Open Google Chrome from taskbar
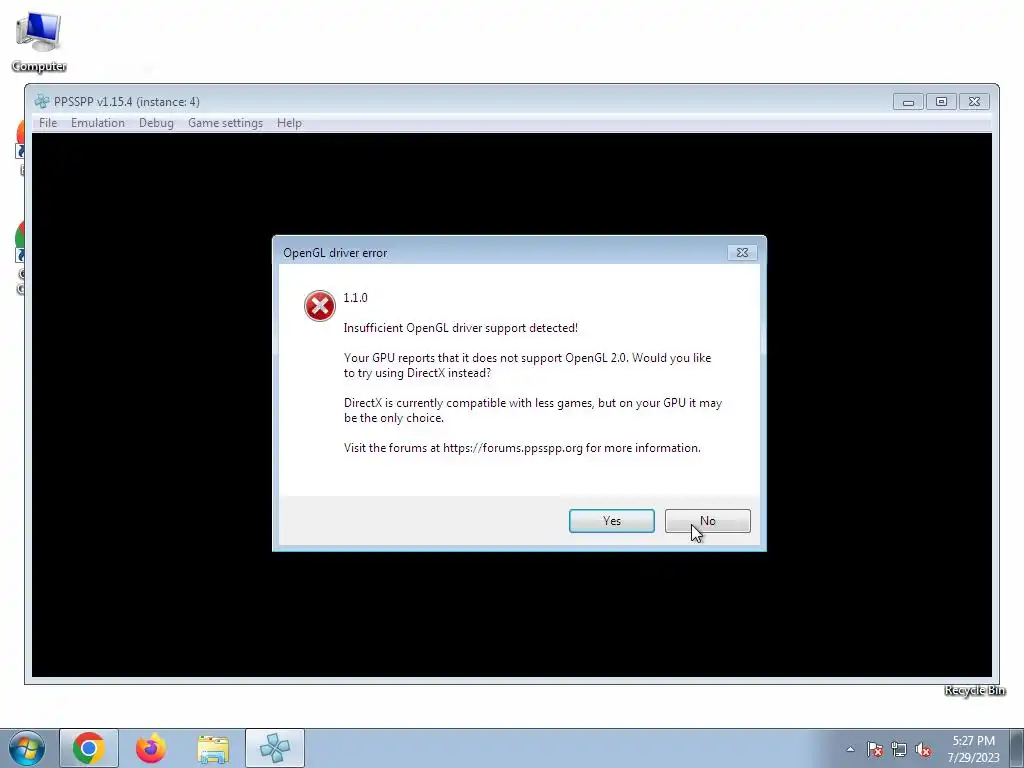The image size is (1024, 768). click(89, 748)
